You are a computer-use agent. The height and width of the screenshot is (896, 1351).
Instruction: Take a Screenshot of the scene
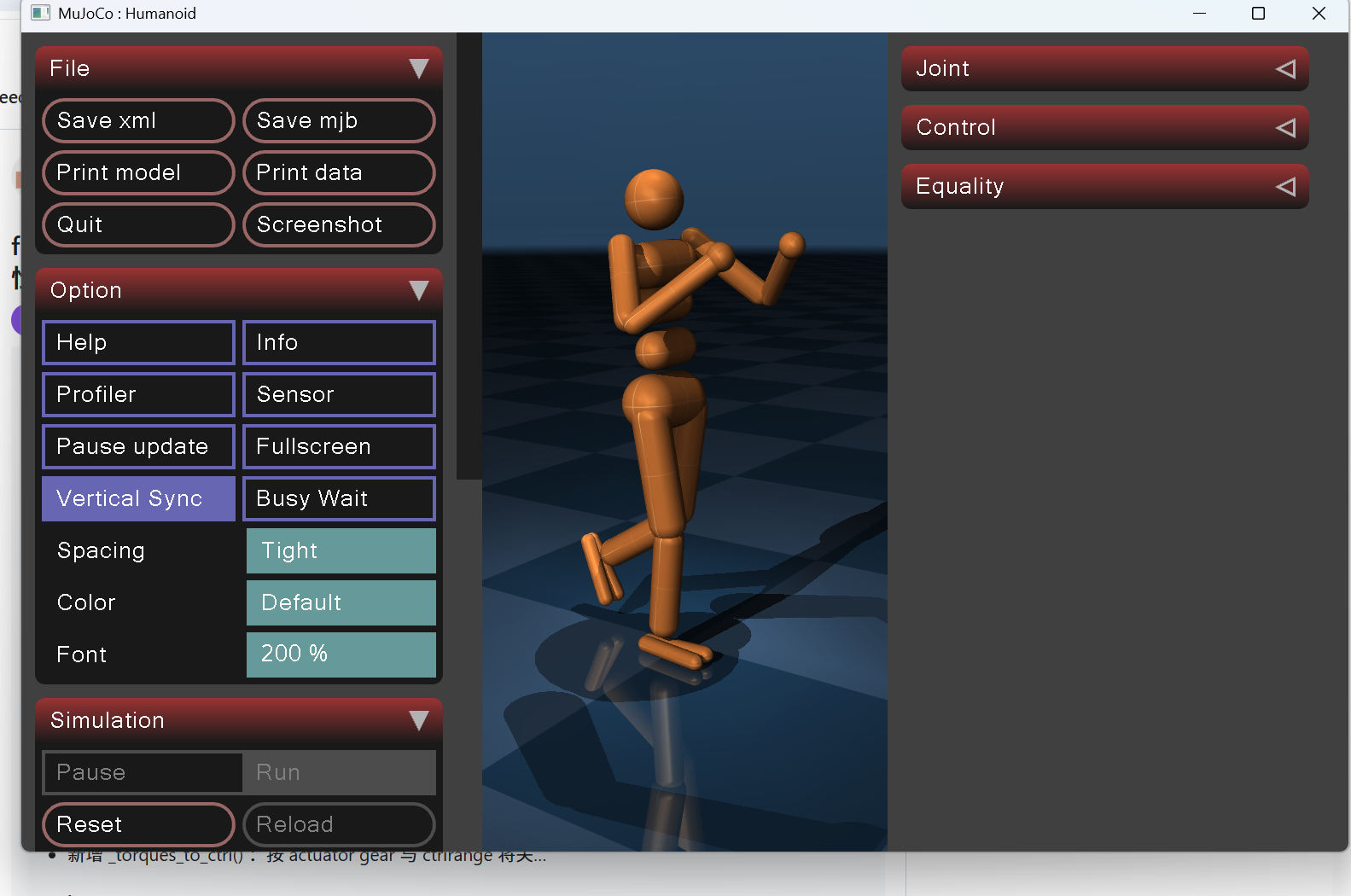pyautogui.click(x=339, y=224)
